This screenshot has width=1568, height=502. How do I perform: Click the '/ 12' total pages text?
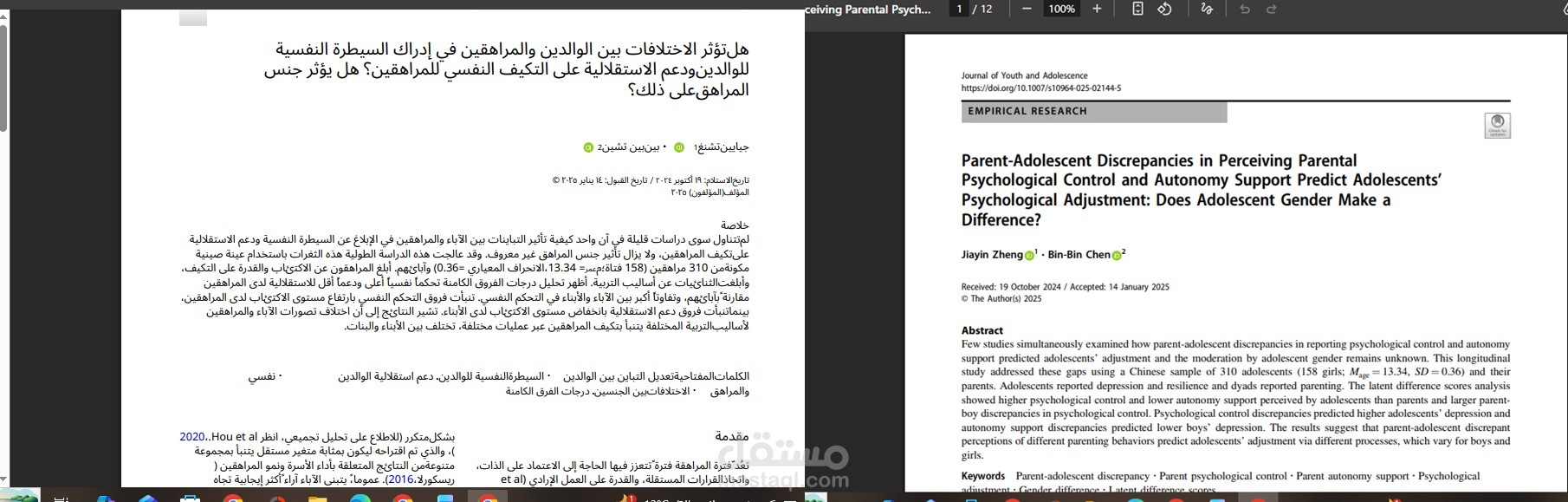click(x=982, y=9)
